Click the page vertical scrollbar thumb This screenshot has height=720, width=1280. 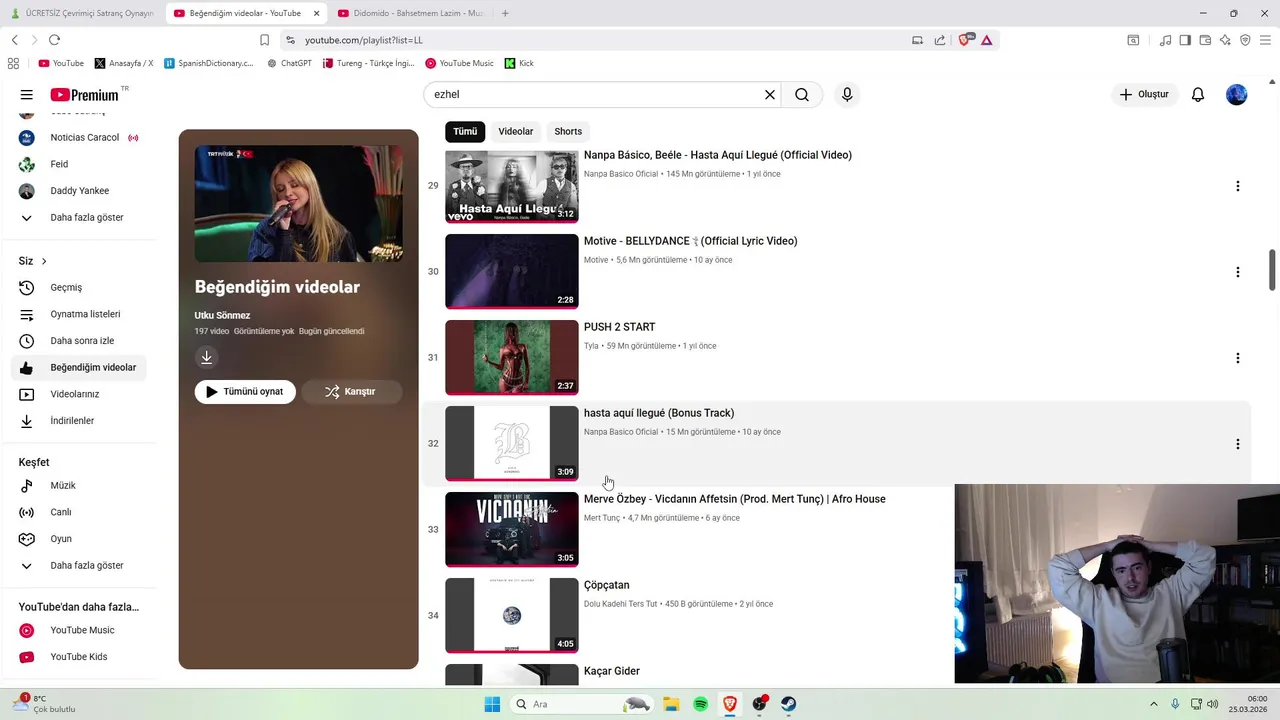[1273, 270]
